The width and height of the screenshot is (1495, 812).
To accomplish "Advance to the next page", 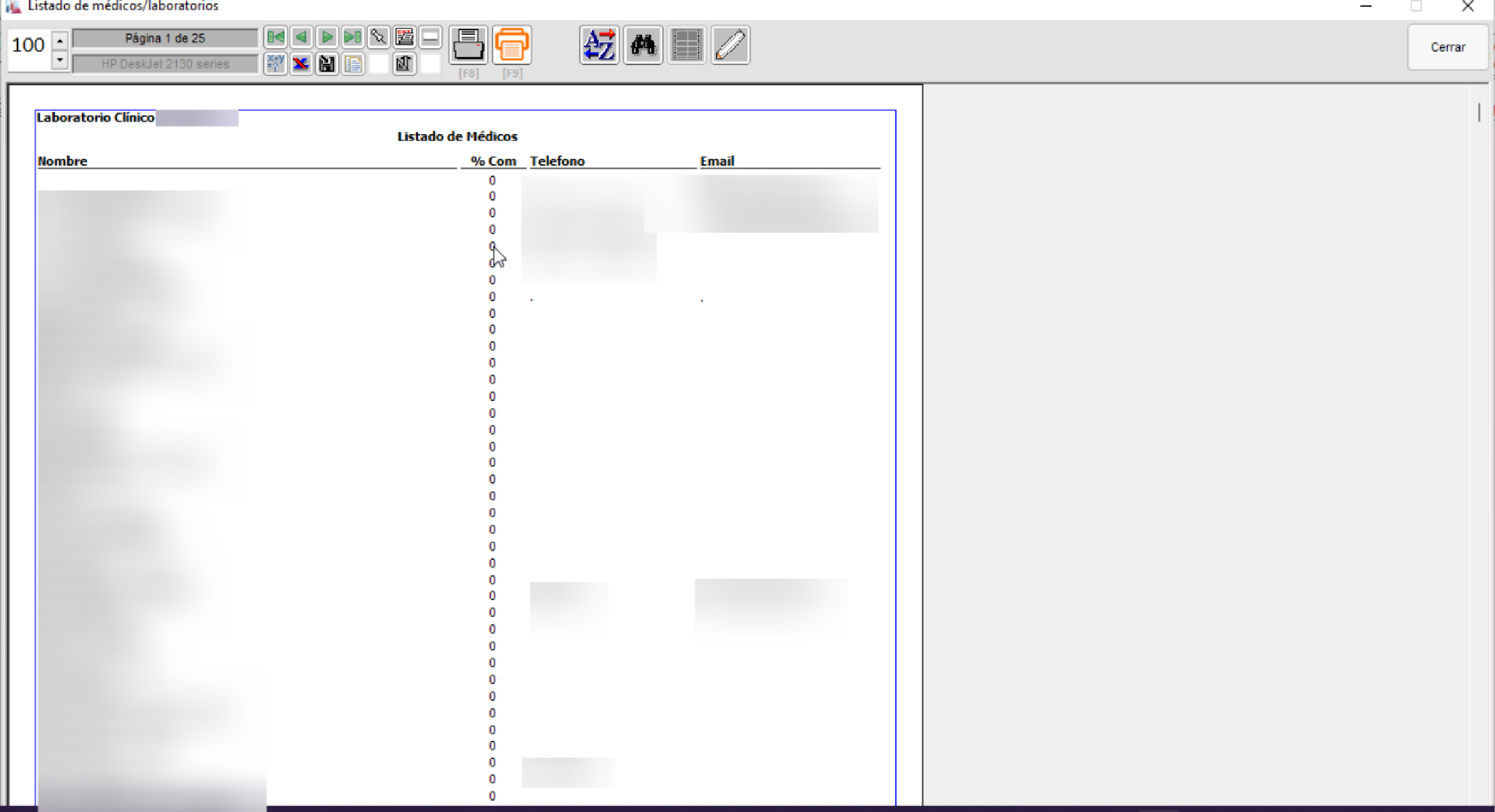I will point(327,38).
